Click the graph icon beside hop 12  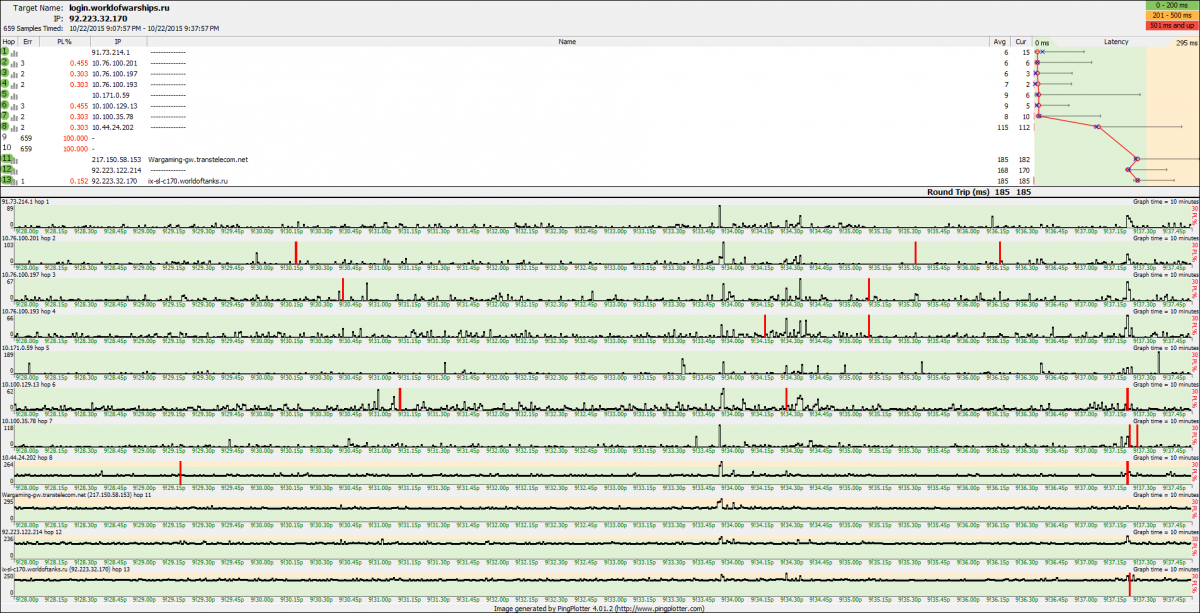tap(16, 170)
